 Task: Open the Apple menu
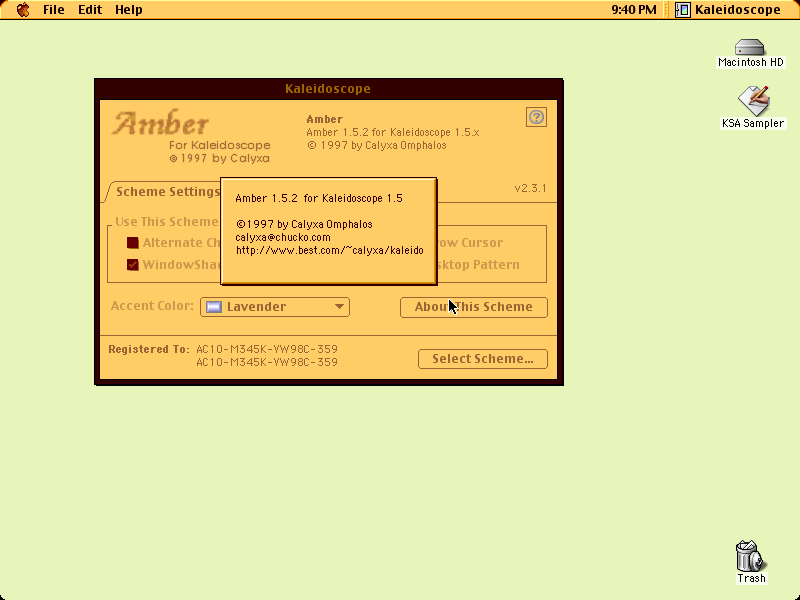23,10
